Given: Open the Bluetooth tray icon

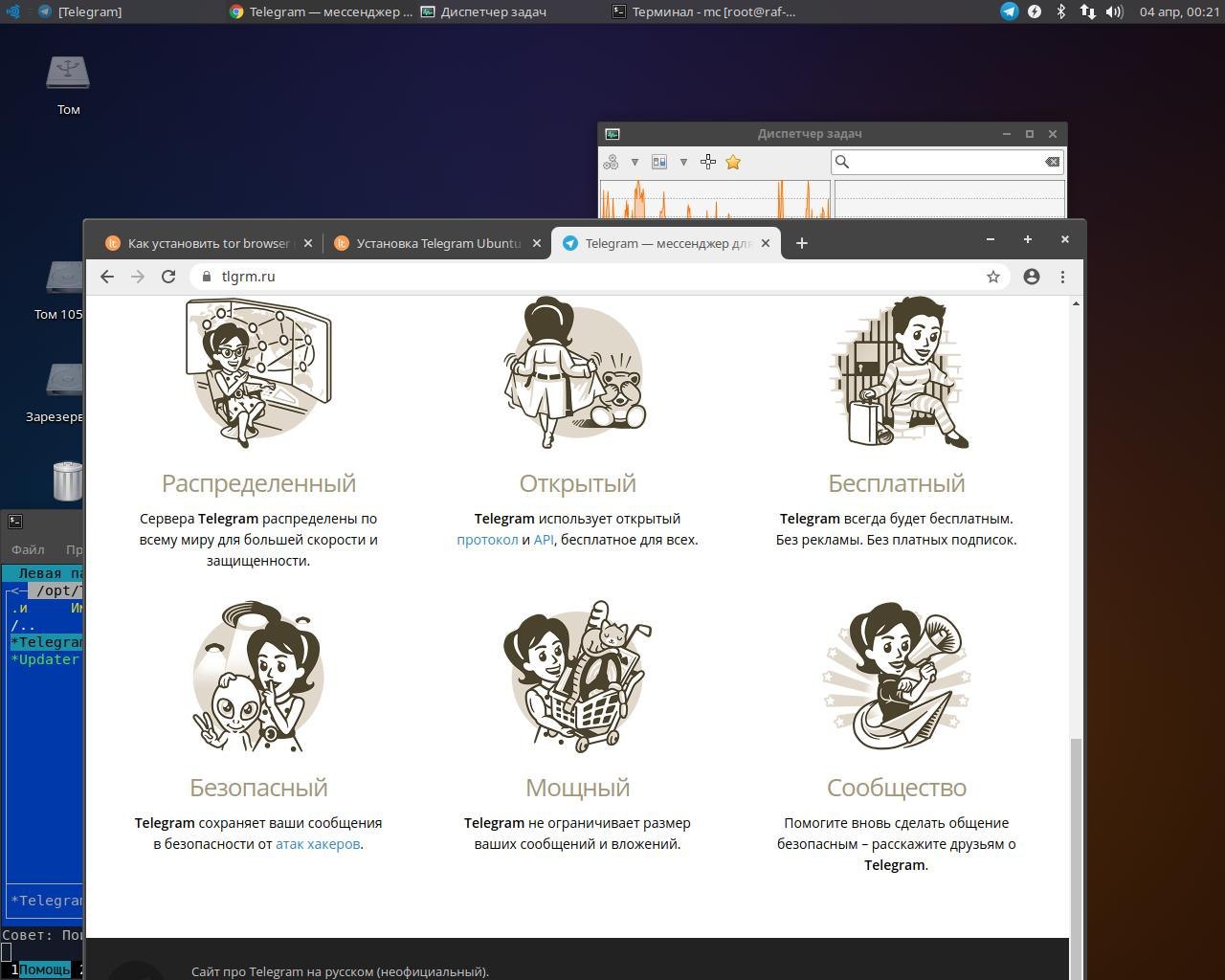Looking at the screenshot, I should [x=1060, y=11].
